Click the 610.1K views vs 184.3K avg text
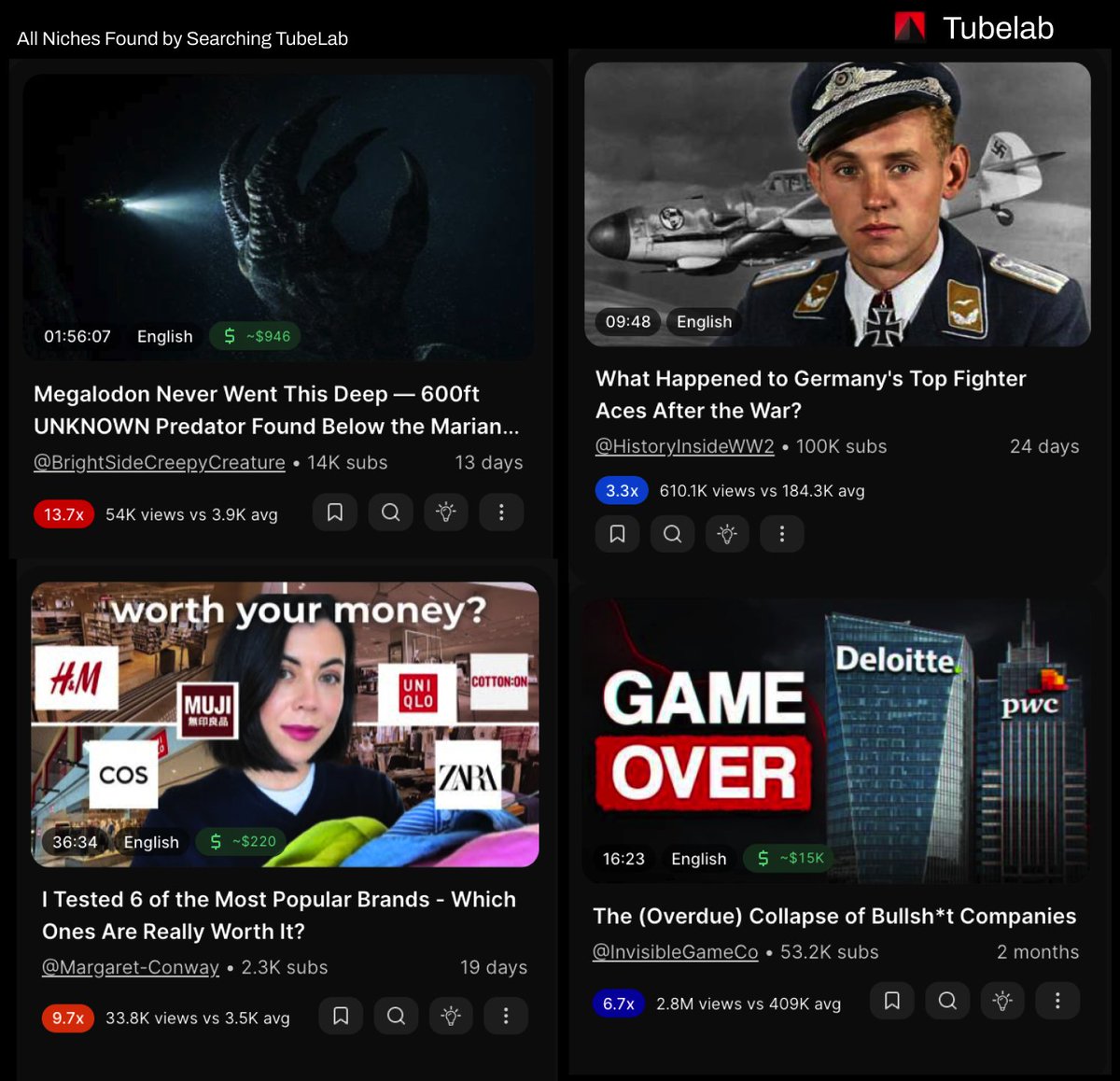Viewport: 1120px width, 1081px height. click(x=762, y=491)
